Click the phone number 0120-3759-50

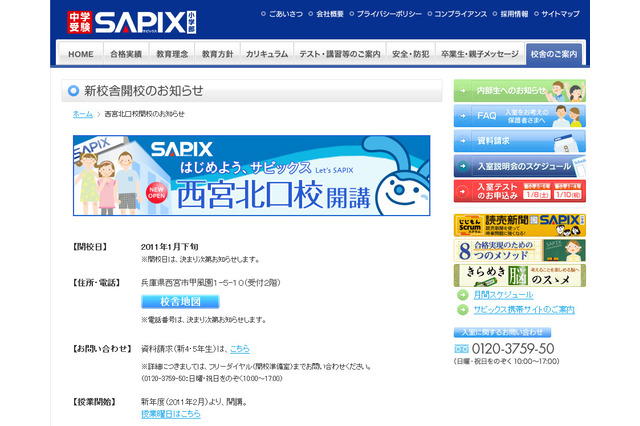[x=513, y=349]
